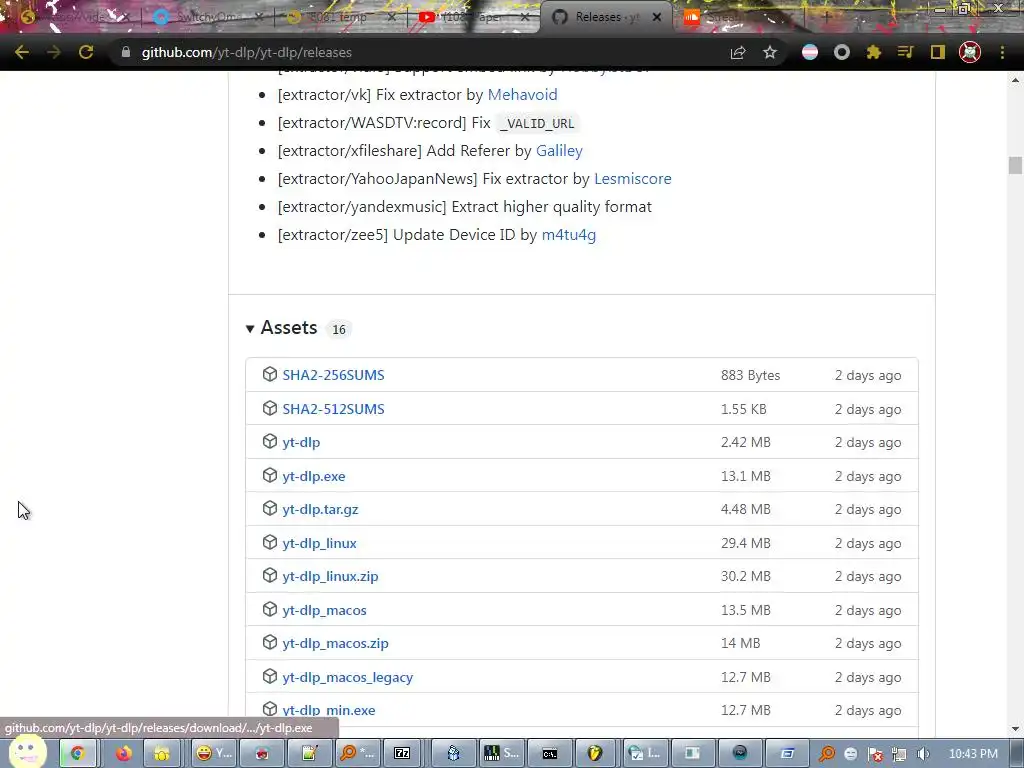Click the 30.2 MB size text
This screenshot has width=1024, height=768.
point(746,576)
